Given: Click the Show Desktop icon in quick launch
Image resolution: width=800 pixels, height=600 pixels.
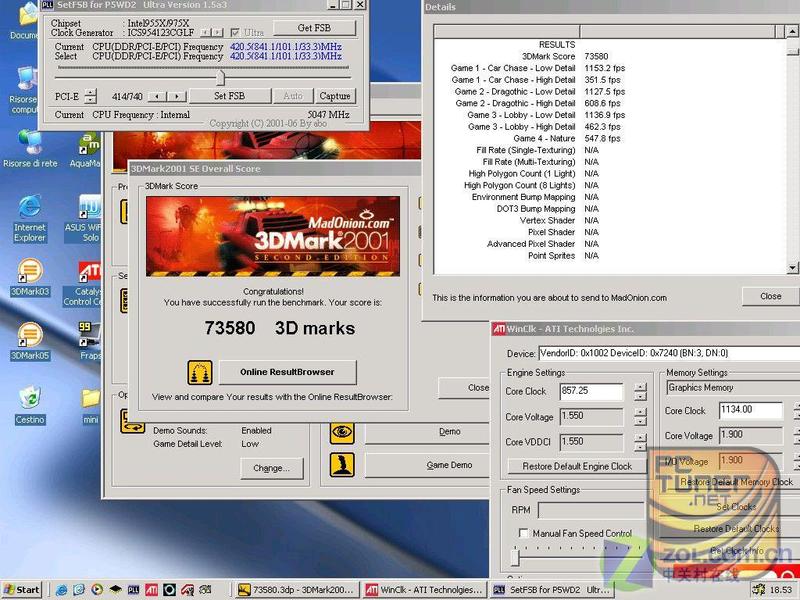Looking at the screenshot, I should 79,590.
